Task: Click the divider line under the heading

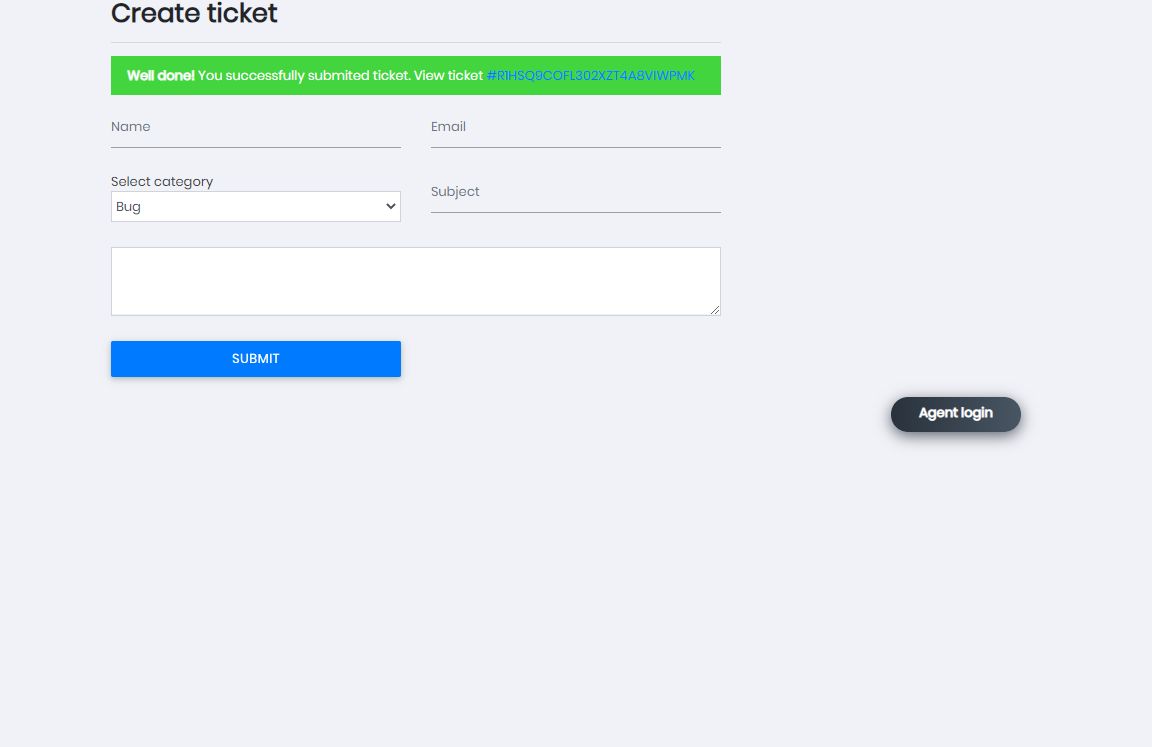Action: (415, 43)
